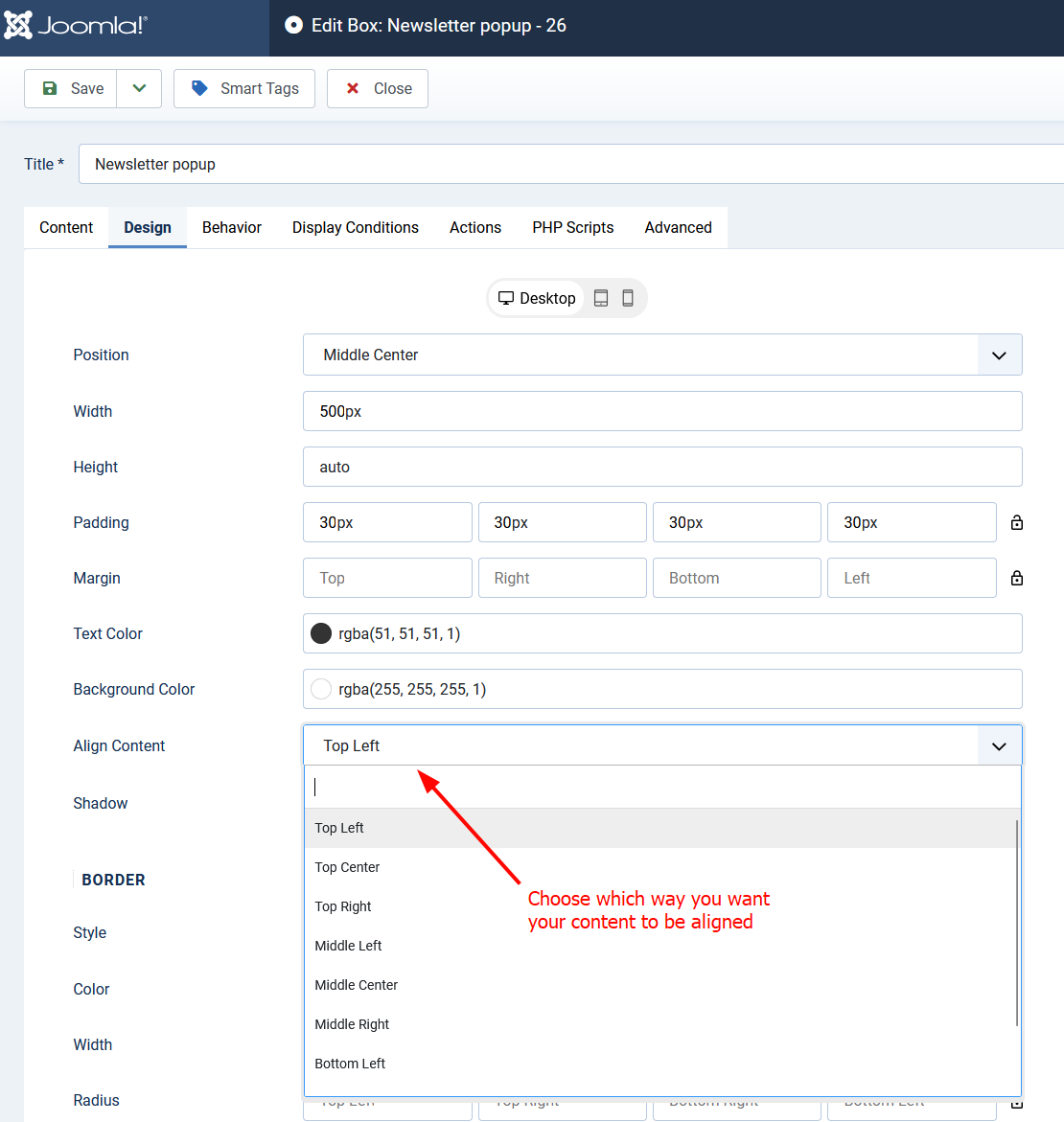This screenshot has height=1122, width=1064.
Task: Switch to the Content tab
Action: 66,227
